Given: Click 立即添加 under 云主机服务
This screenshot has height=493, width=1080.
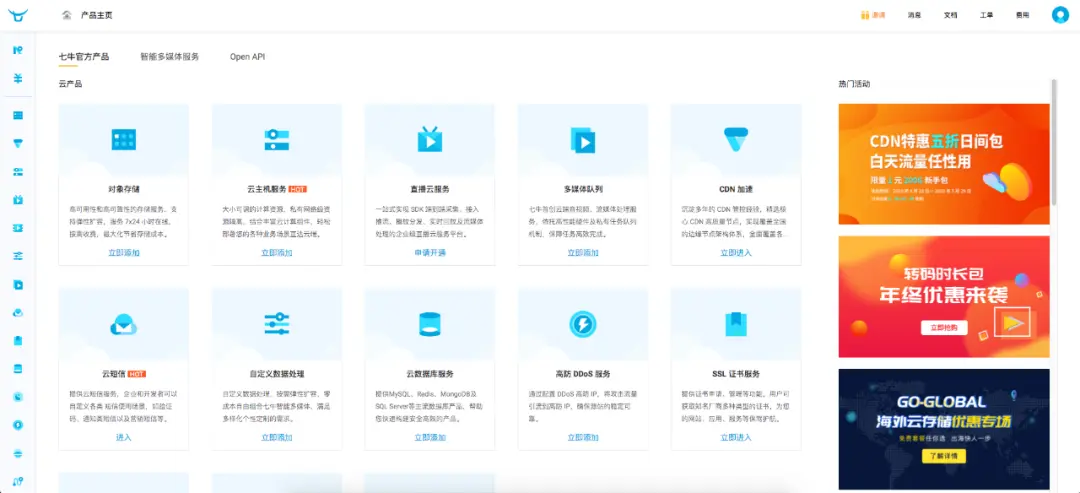Looking at the screenshot, I should pyautogui.click(x=276, y=253).
